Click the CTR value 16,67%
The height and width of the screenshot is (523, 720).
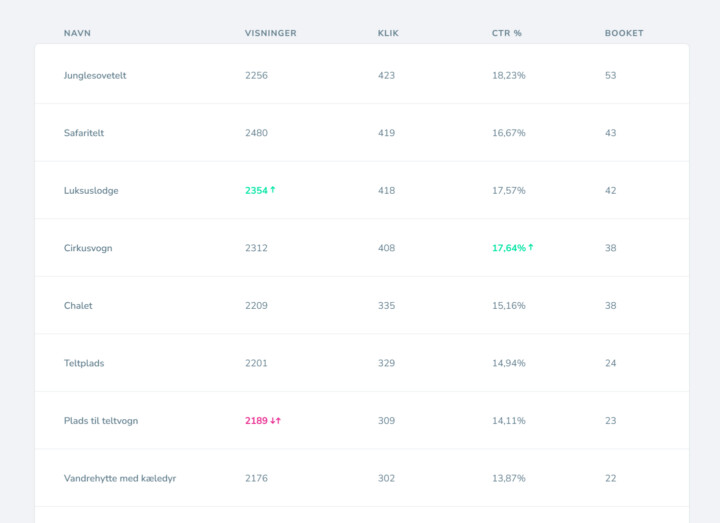click(x=509, y=133)
